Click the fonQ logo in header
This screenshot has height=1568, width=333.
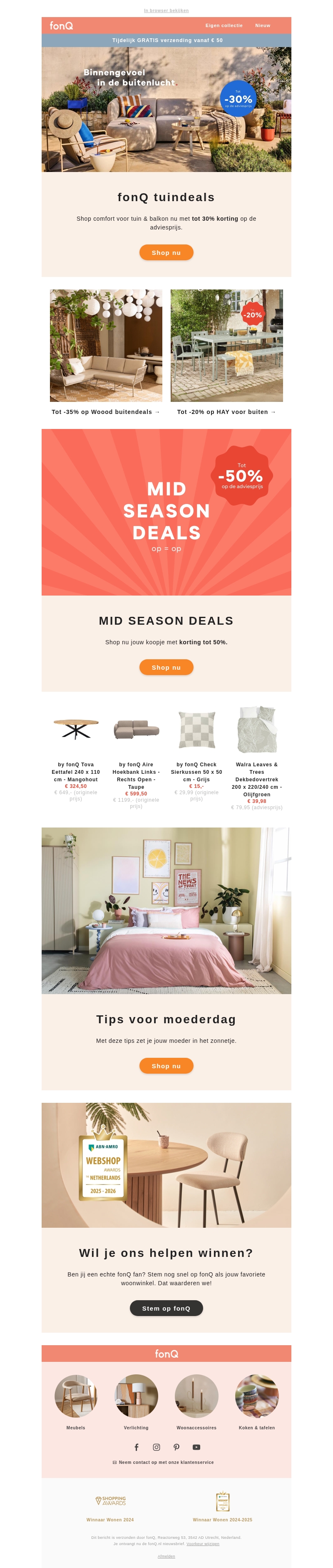coord(62,25)
